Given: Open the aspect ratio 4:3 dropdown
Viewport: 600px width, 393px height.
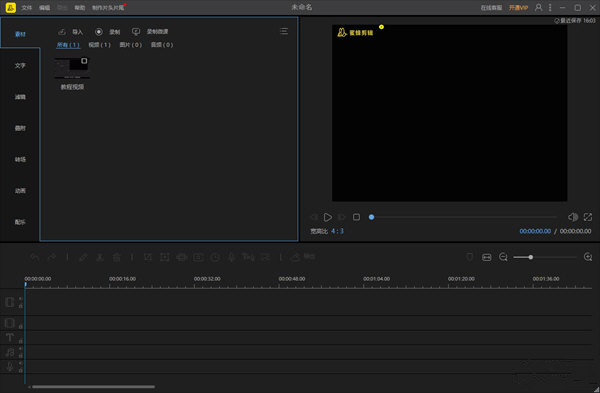Looking at the screenshot, I should tap(338, 231).
